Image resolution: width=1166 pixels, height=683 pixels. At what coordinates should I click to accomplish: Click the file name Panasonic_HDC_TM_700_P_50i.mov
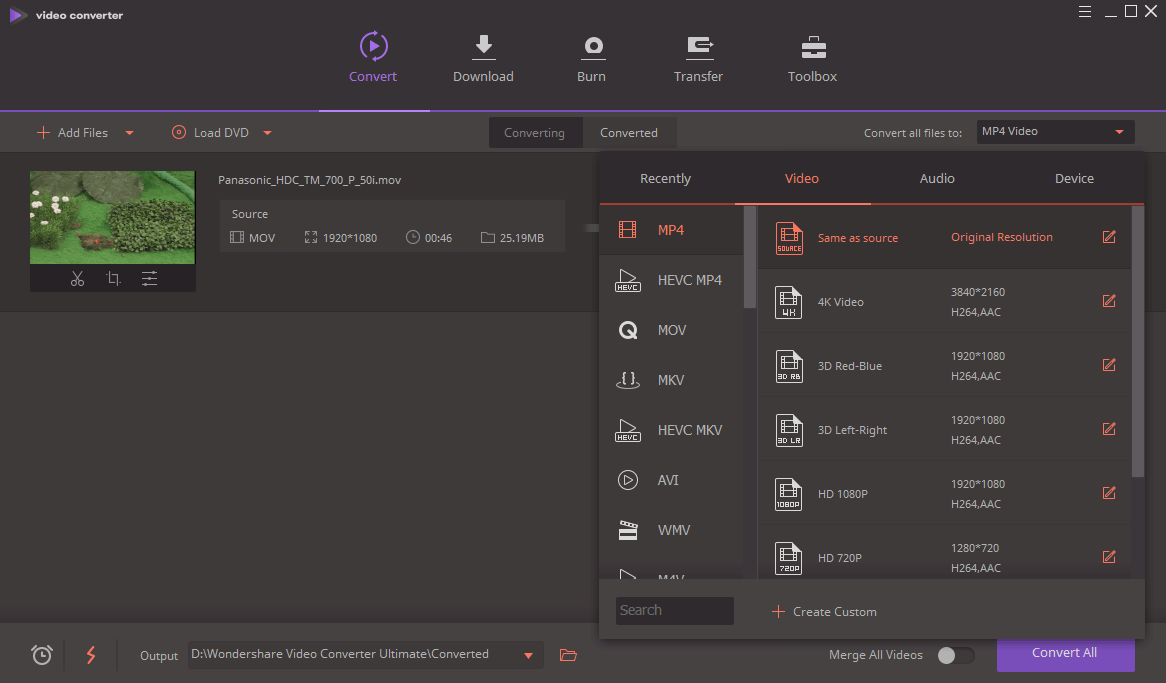309,180
